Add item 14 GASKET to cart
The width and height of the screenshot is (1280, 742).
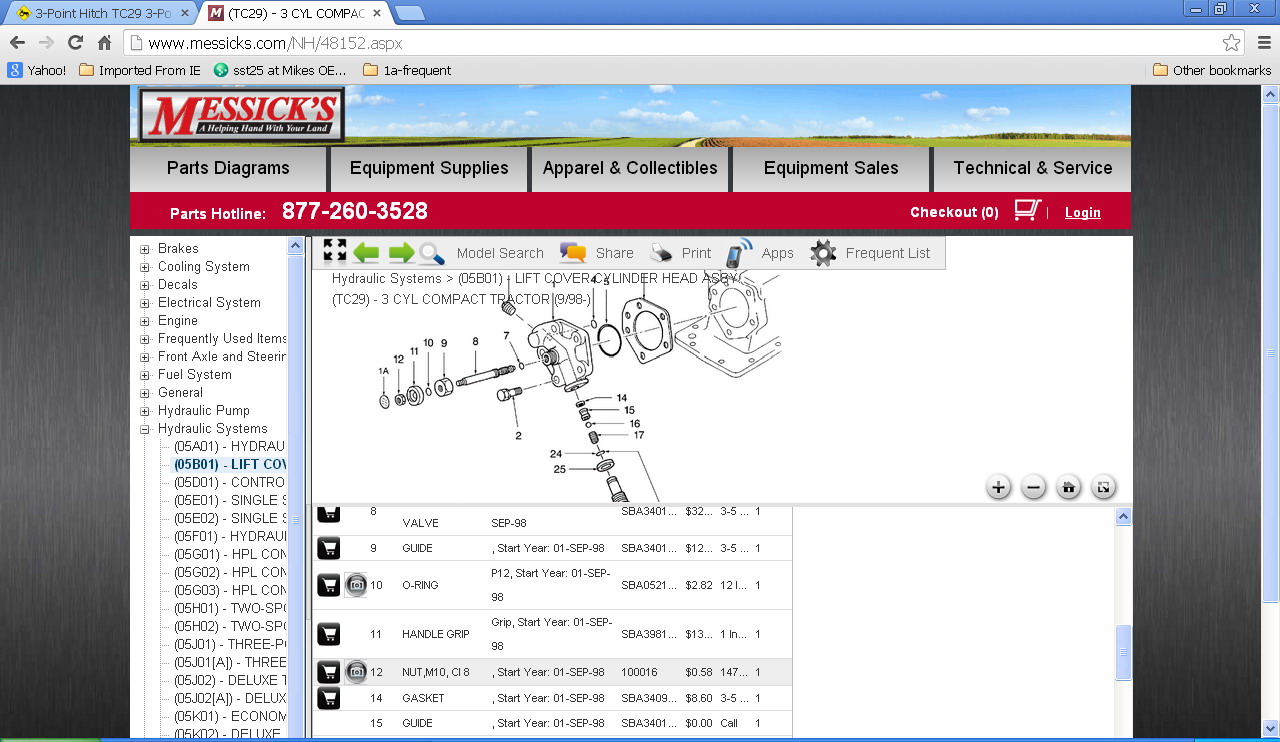coord(329,698)
